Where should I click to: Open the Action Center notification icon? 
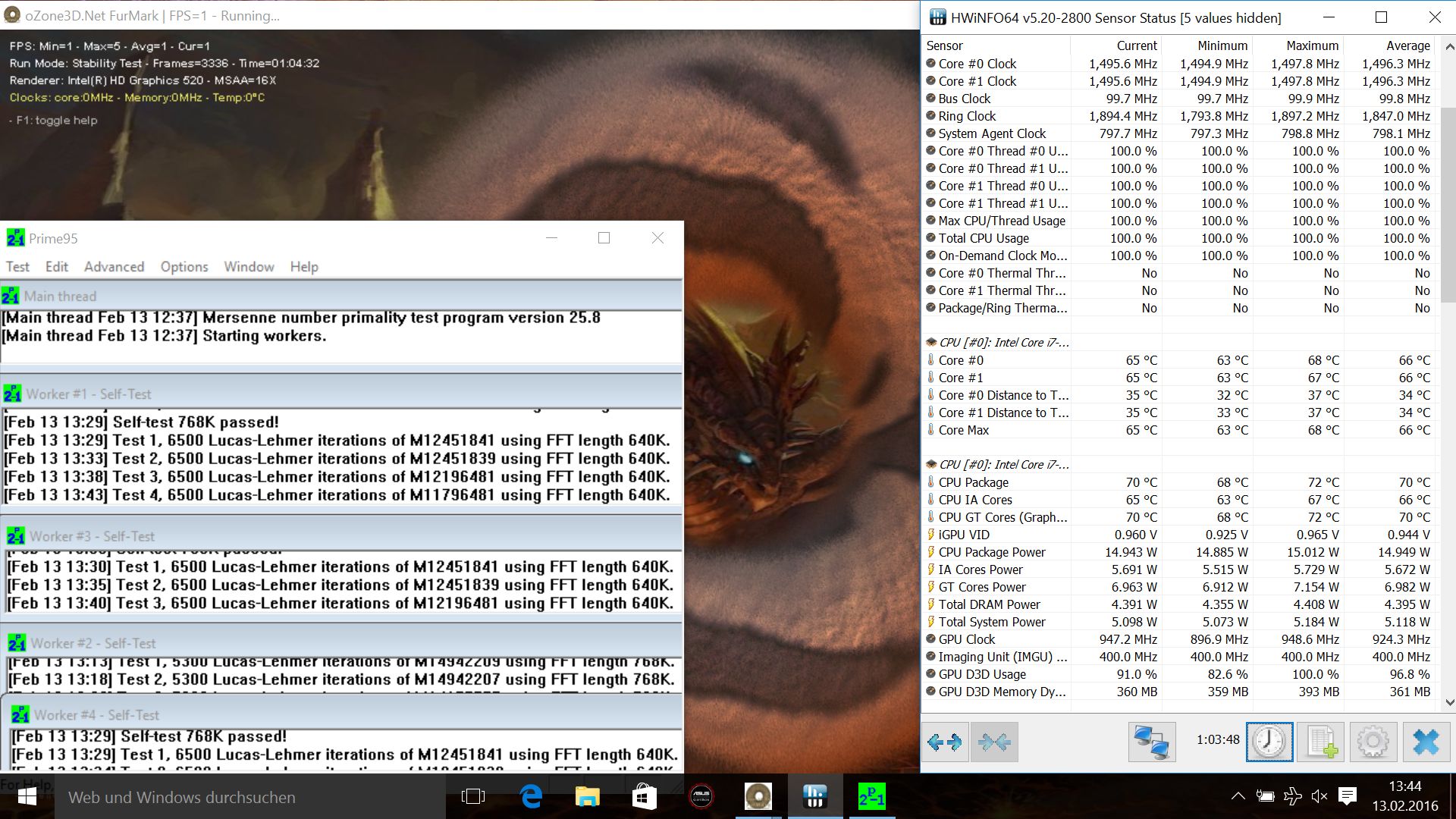click(1348, 795)
